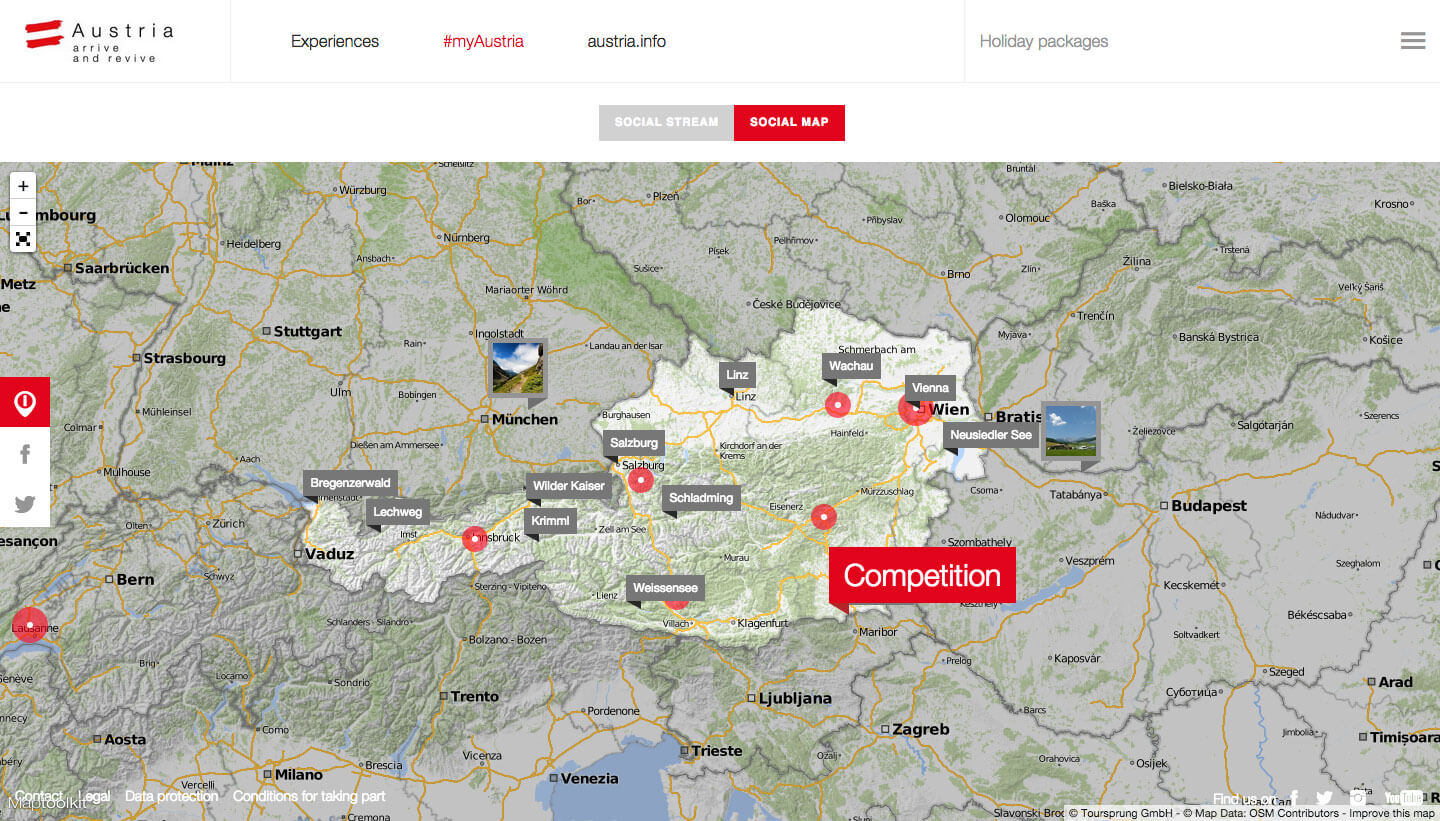Click Holiday packages
This screenshot has width=1440, height=821.
pyautogui.click(x=1043, y=41)
